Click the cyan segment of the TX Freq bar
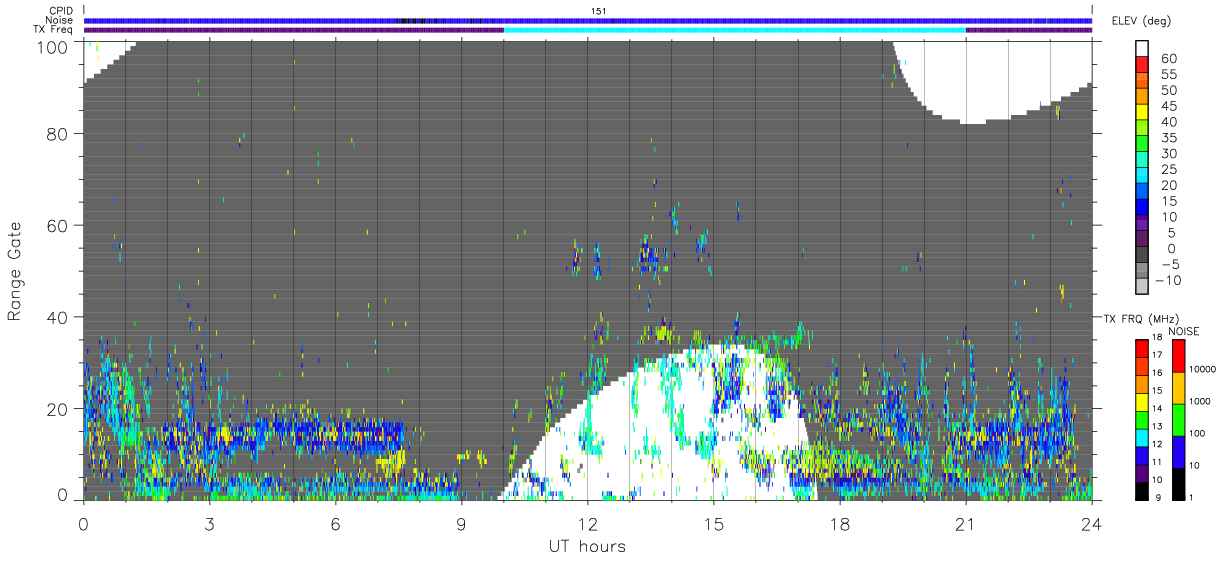Image resolution: width=1228 pixels, height=567 pixels. coord(735,30)
